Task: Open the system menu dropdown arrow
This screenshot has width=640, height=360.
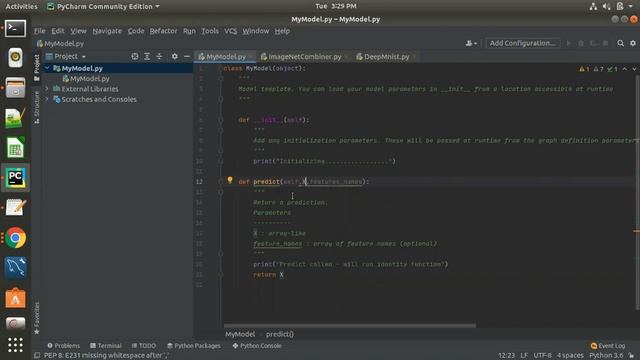Action: pos(630,7)
